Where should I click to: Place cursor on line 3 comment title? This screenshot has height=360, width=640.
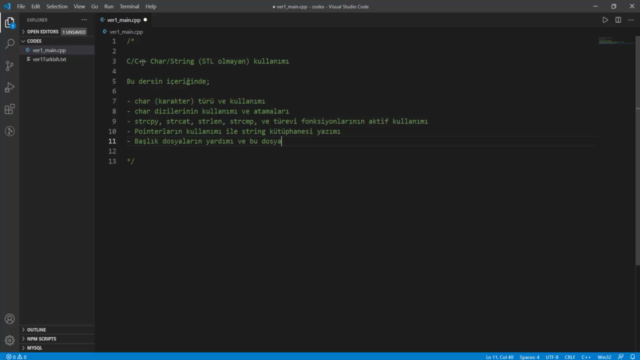click(208, 61)
